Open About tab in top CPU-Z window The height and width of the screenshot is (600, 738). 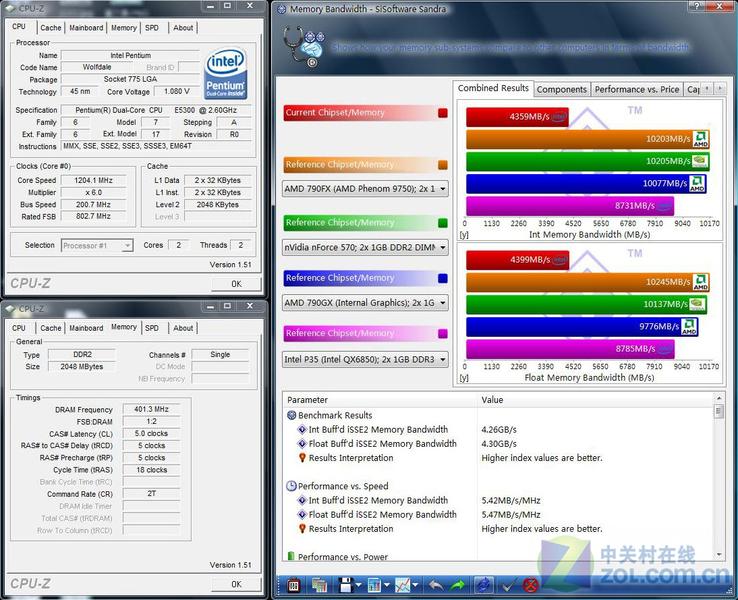pos(183,28)
